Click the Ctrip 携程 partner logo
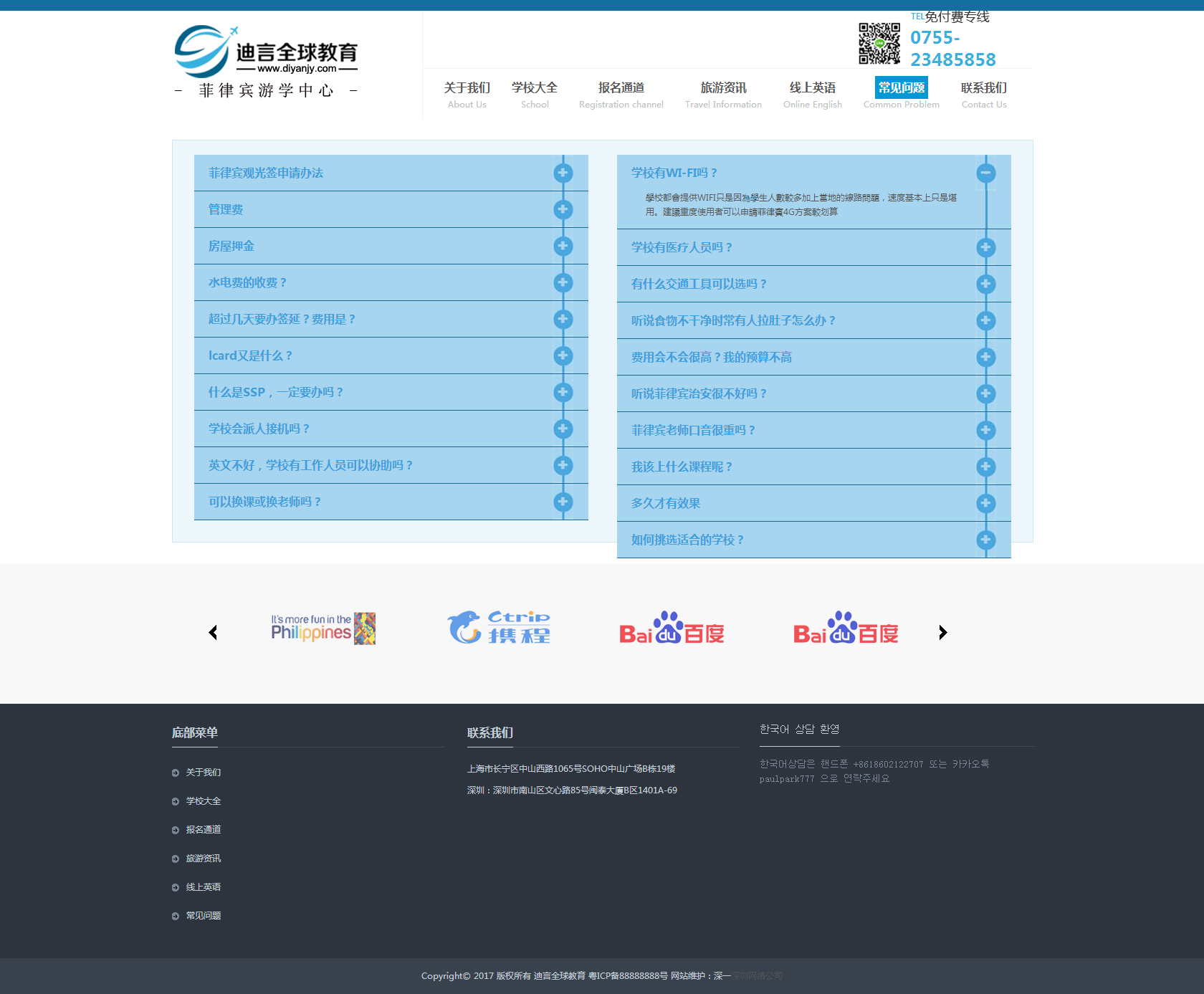The height and width of the screenshot is (994, 1204). tap(500, 628)
